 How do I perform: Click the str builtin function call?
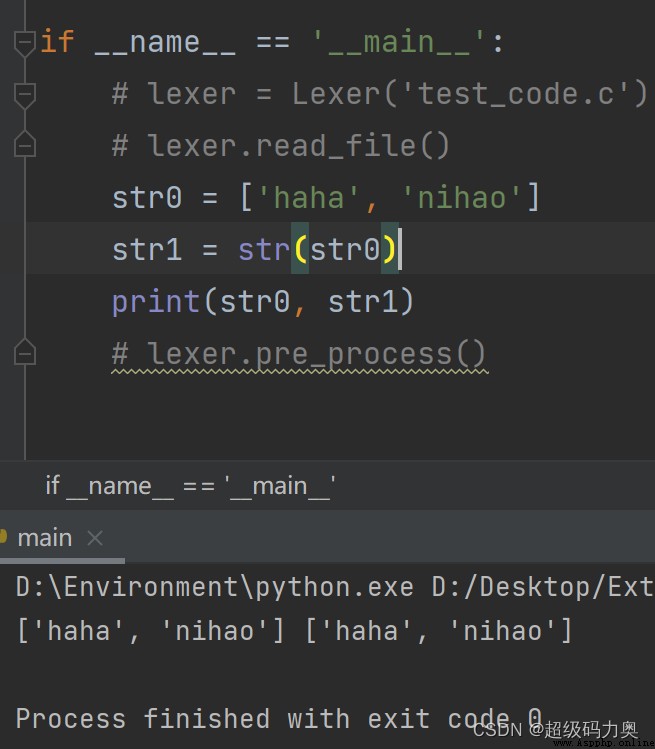pos(264,250)
